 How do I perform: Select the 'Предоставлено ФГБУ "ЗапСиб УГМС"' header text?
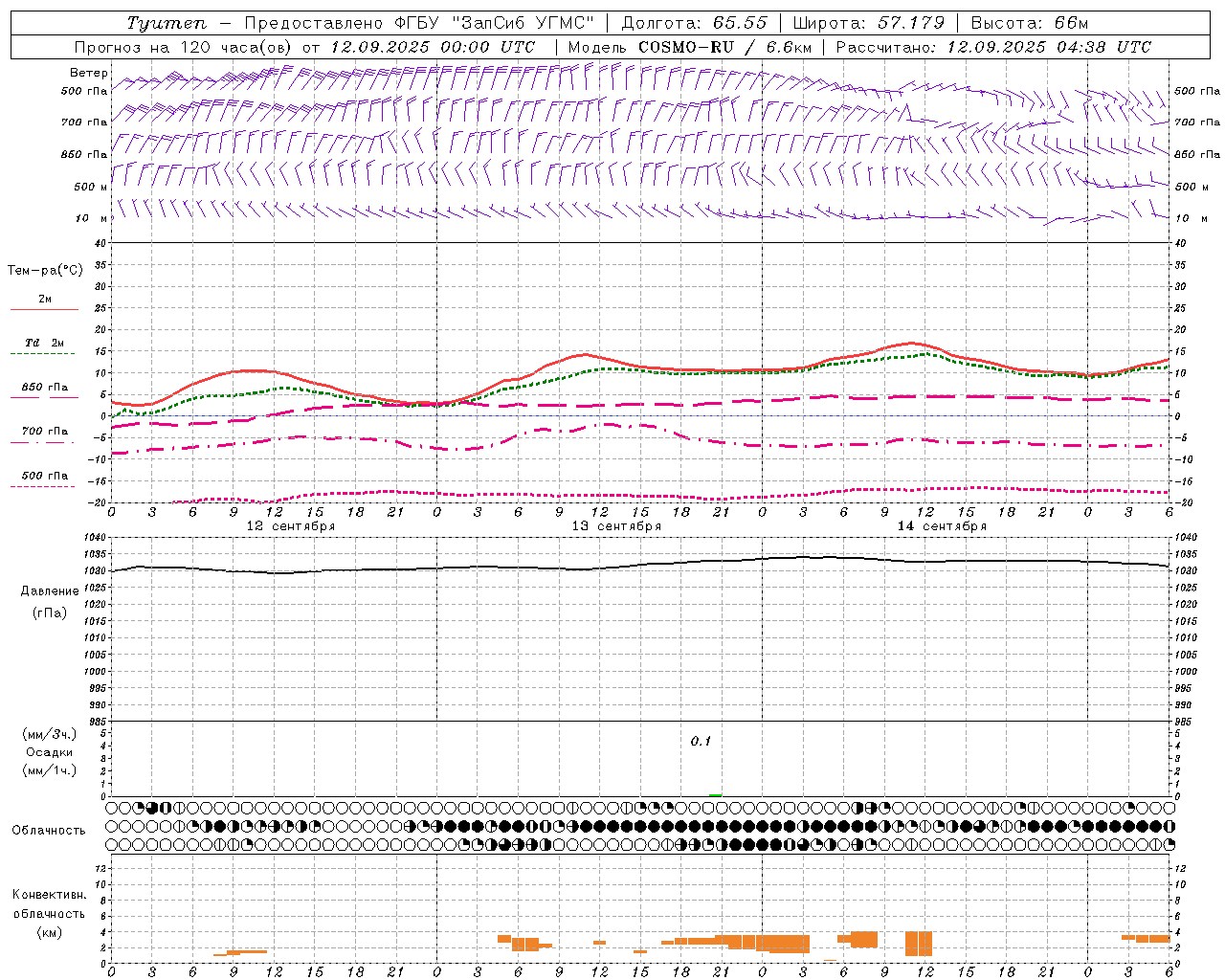click(x=419, y=23)
